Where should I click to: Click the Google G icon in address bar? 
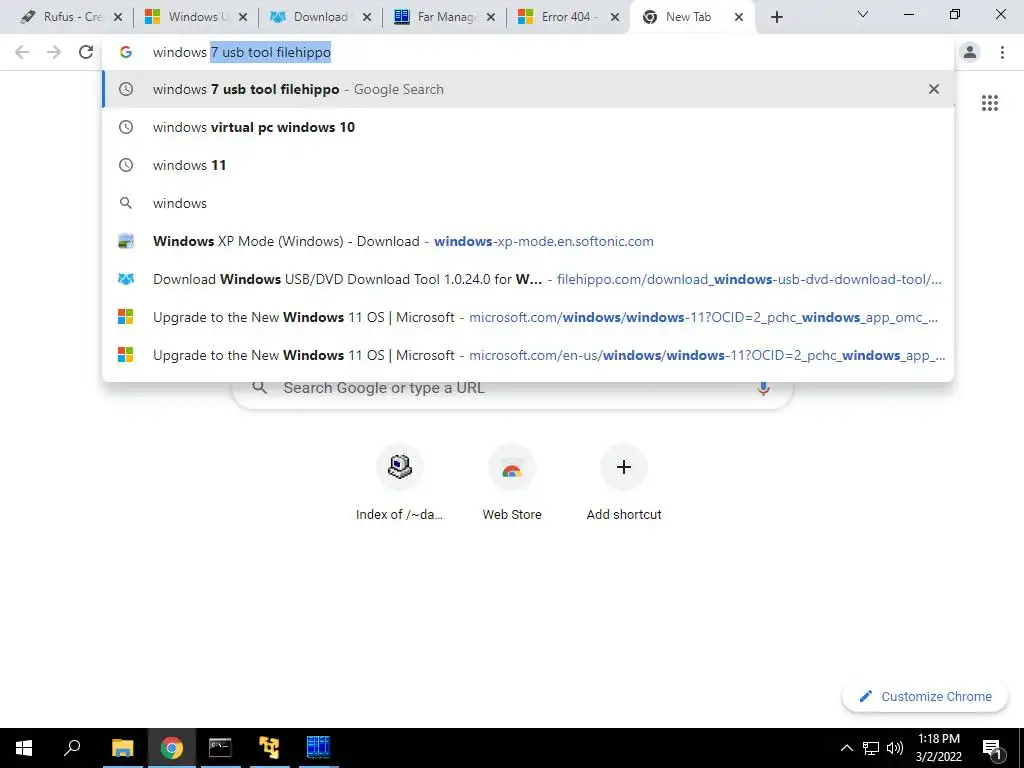[125, 52]
